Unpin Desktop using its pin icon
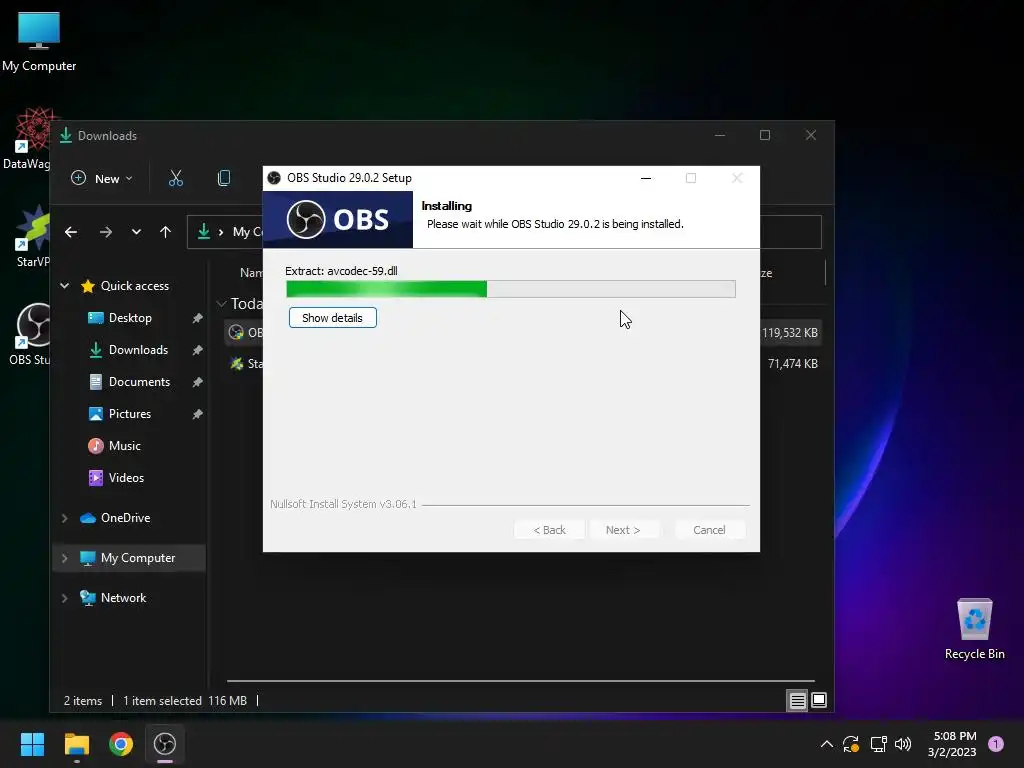The height and width of the screenshot is (768, 1024). click(197, 318)
